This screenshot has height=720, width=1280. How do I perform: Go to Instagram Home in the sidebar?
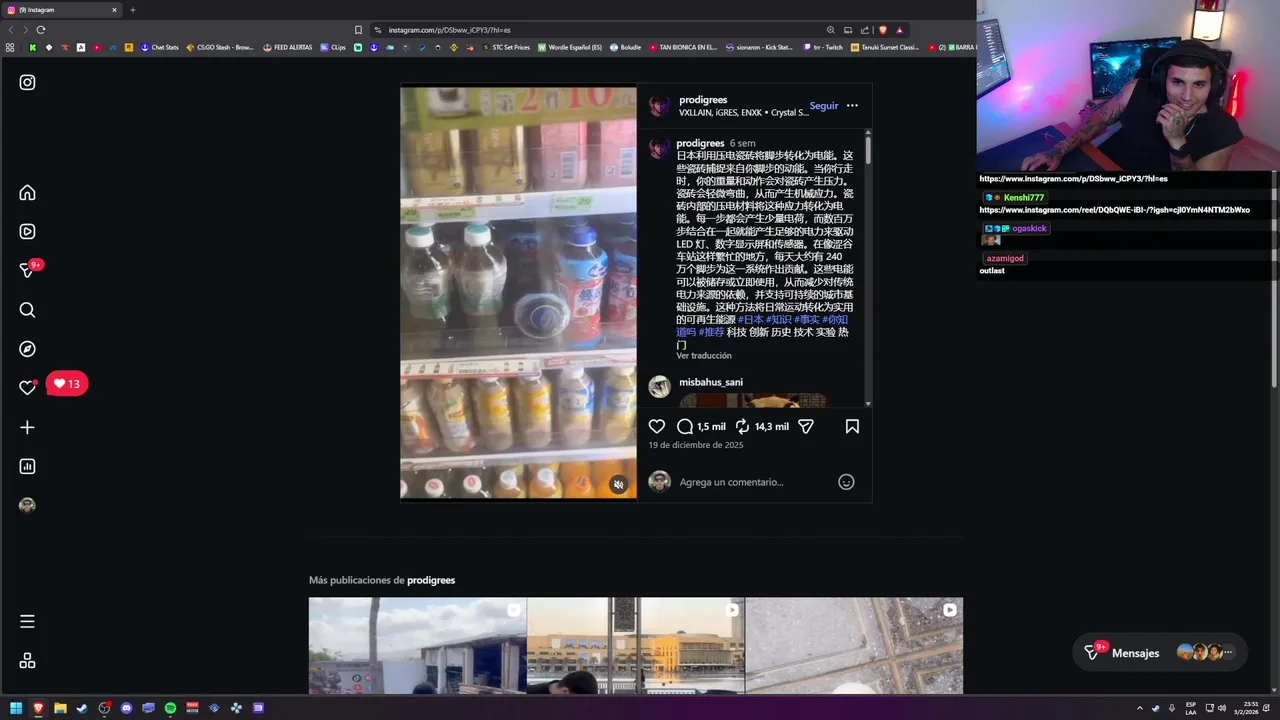click(x=27, y=193)
